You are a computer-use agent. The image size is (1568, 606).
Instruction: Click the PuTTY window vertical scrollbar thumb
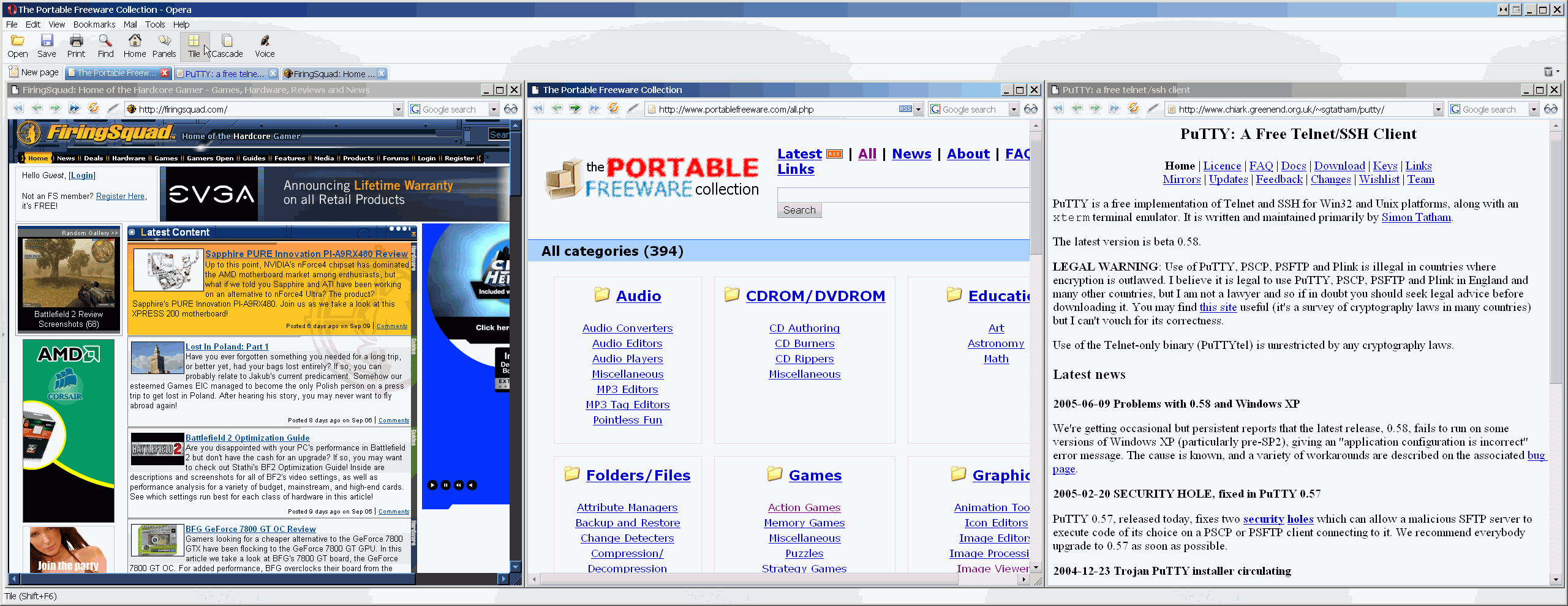[x=1556, y=257]
